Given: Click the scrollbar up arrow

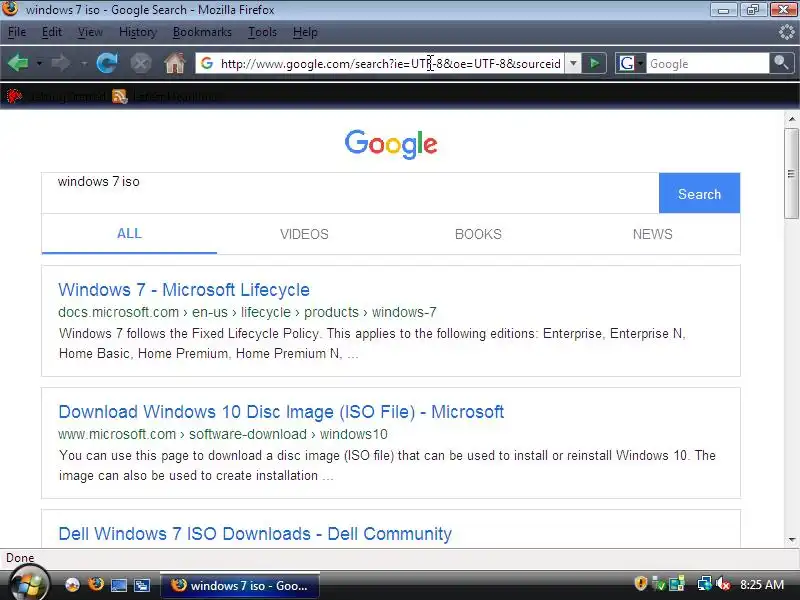Looking at the screenshot, I should click(x=792, y=119).
